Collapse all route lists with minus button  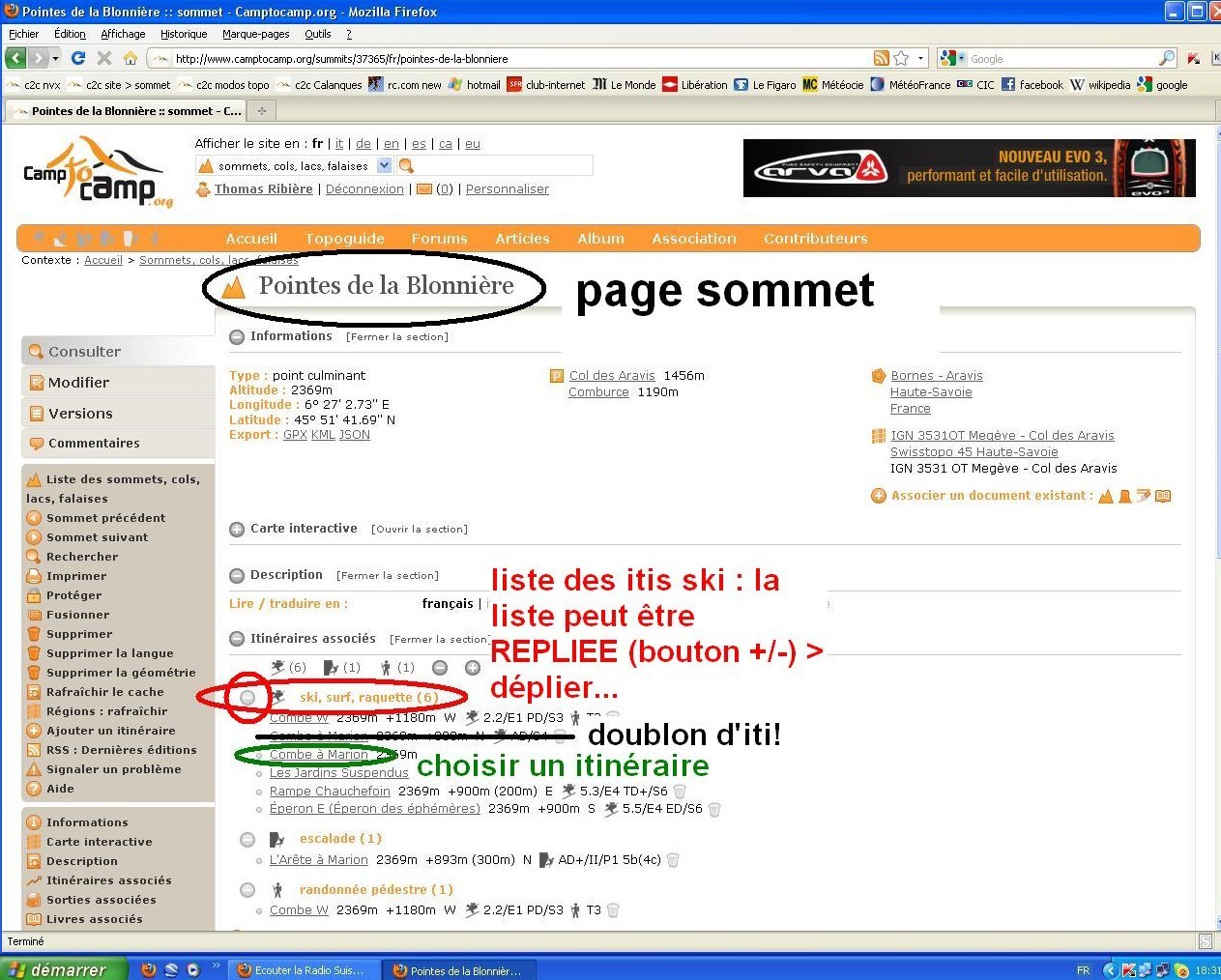tap(440, 668)
